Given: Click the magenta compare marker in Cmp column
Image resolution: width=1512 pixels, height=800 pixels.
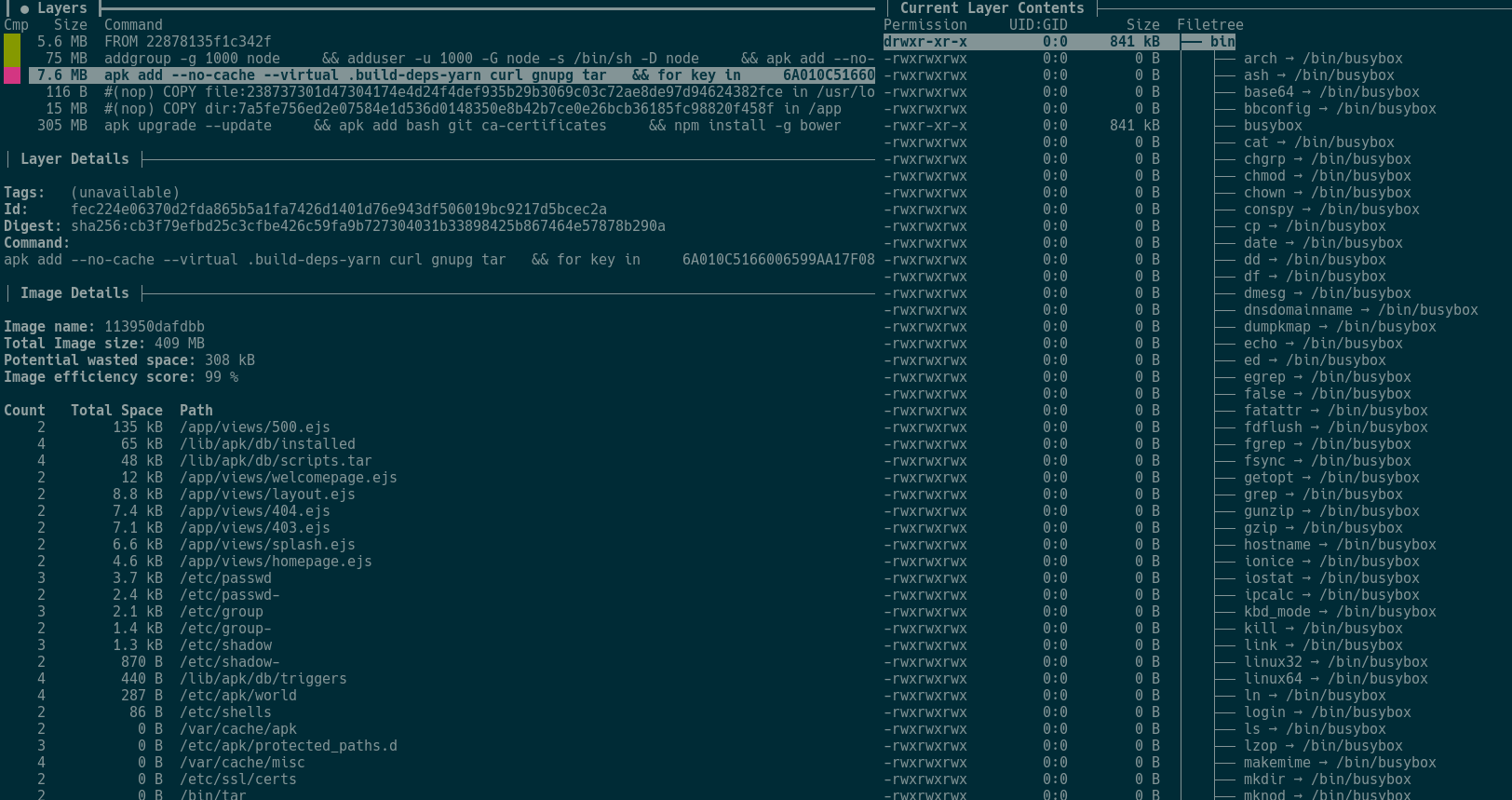Looking at the screenshot, I should (12, 75).
